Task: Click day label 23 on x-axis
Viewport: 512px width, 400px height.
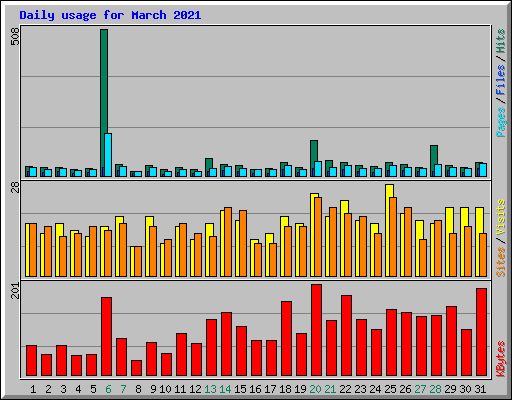Action: [x=360, y=389]
